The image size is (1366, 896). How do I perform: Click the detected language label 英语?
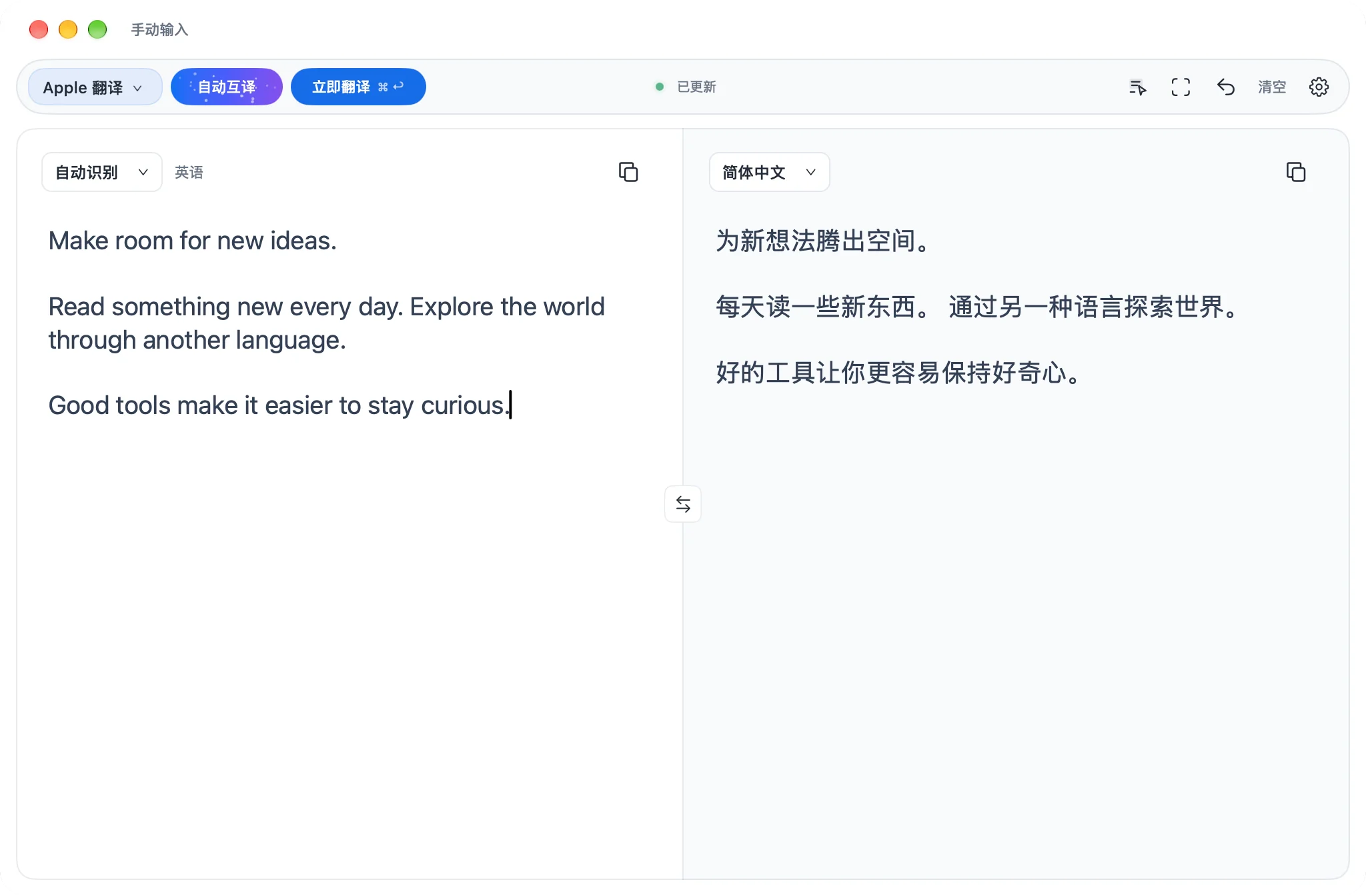(x=189, y=173)
